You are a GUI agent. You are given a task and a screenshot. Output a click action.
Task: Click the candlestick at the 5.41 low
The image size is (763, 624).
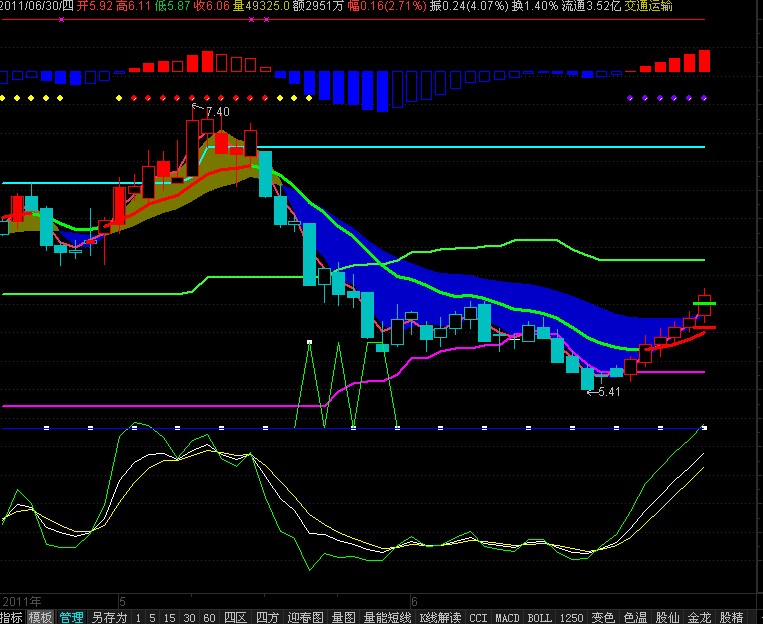(587, 378)
